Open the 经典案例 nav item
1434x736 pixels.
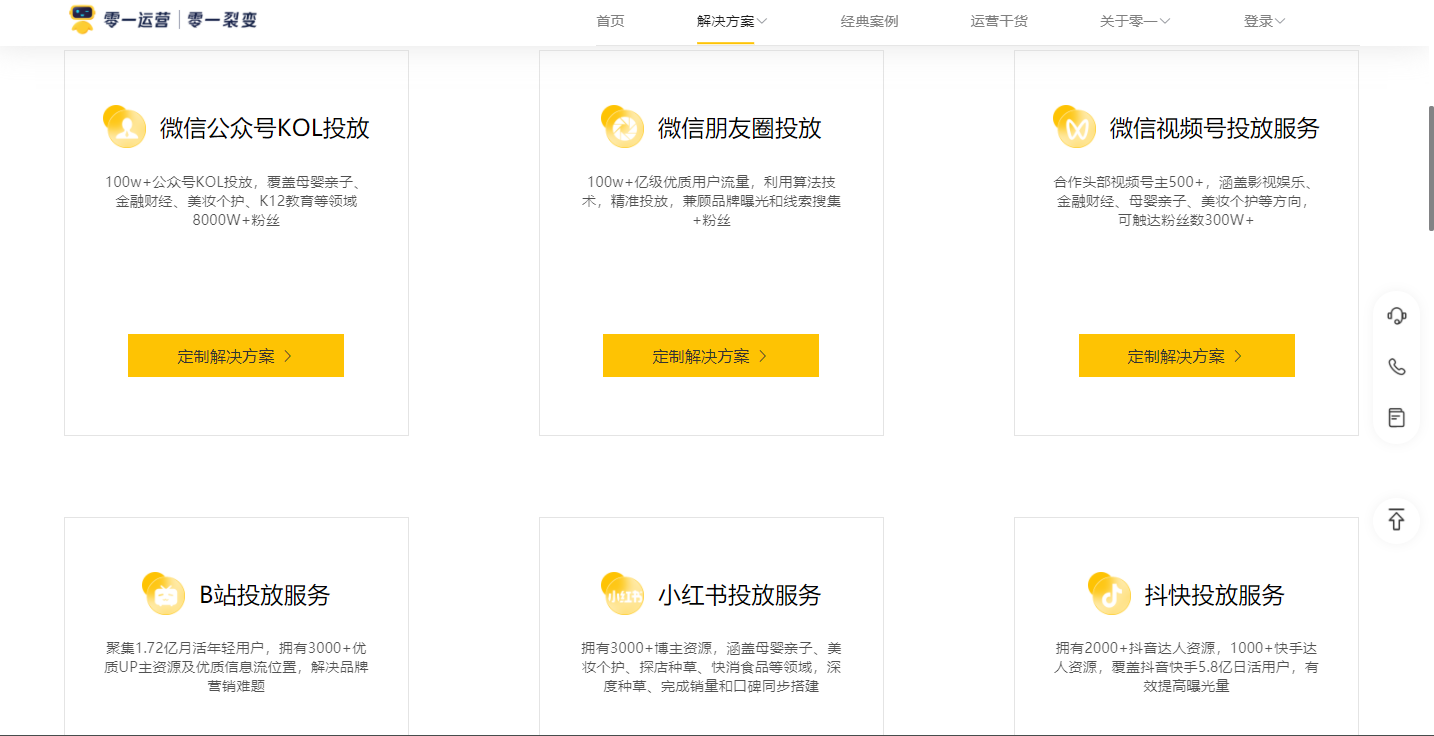pos(869,21)
